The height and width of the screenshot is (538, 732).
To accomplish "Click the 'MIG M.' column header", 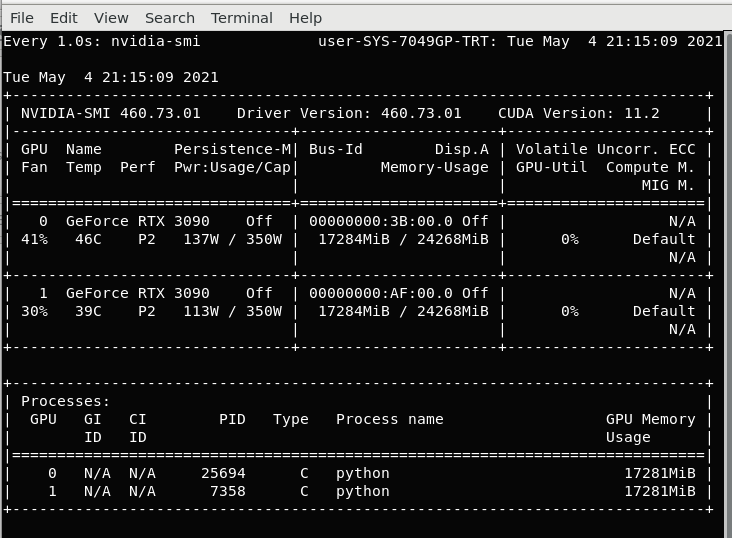I will click(x=669, y=185).
